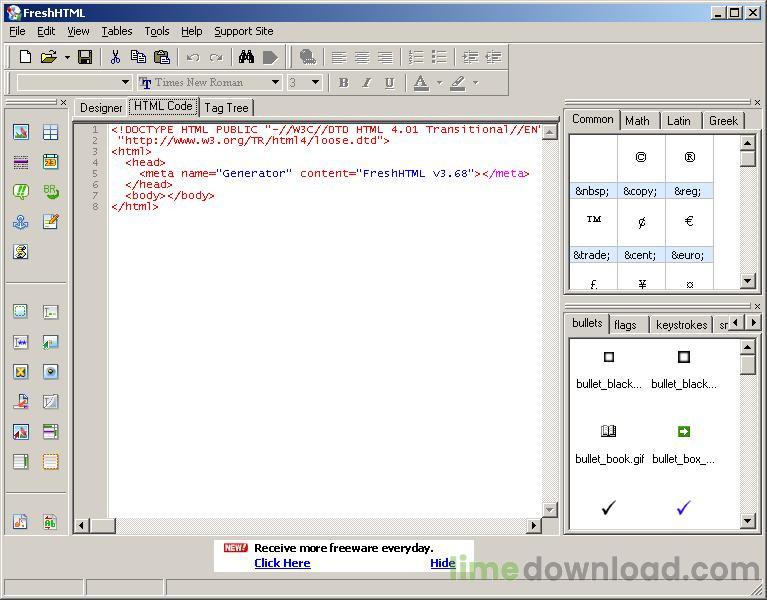This screenshot has height=600, width=767.
Task: Toggle underline formatting
Action: [389, 83]
